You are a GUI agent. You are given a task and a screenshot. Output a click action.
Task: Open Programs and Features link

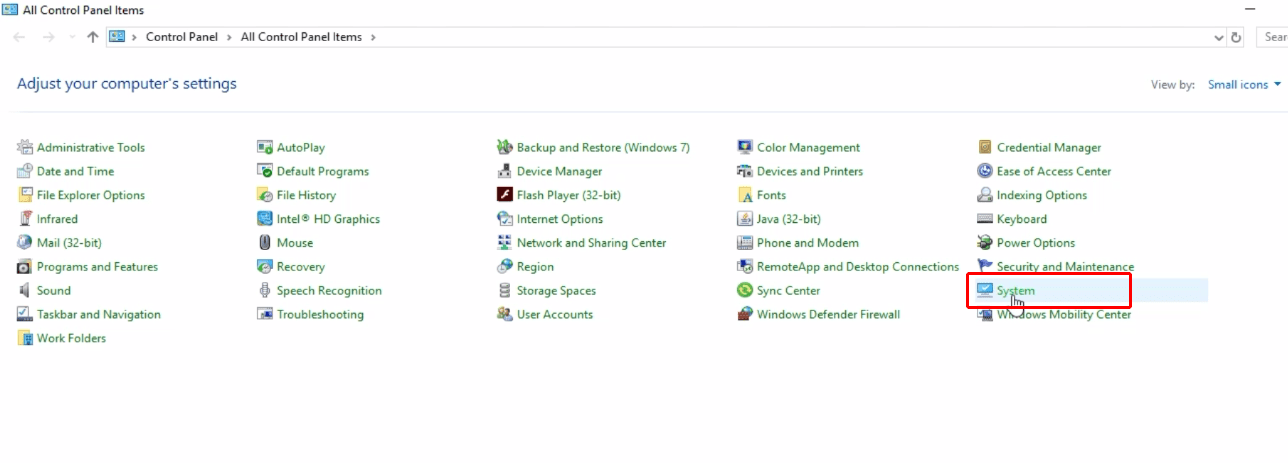click(97, 267)
